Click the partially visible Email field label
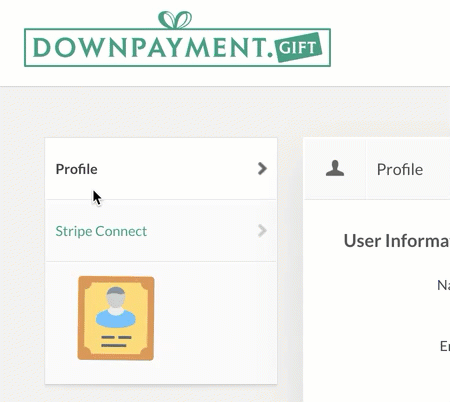The width and height of the screenshot is (450, 402). (445, 346)
